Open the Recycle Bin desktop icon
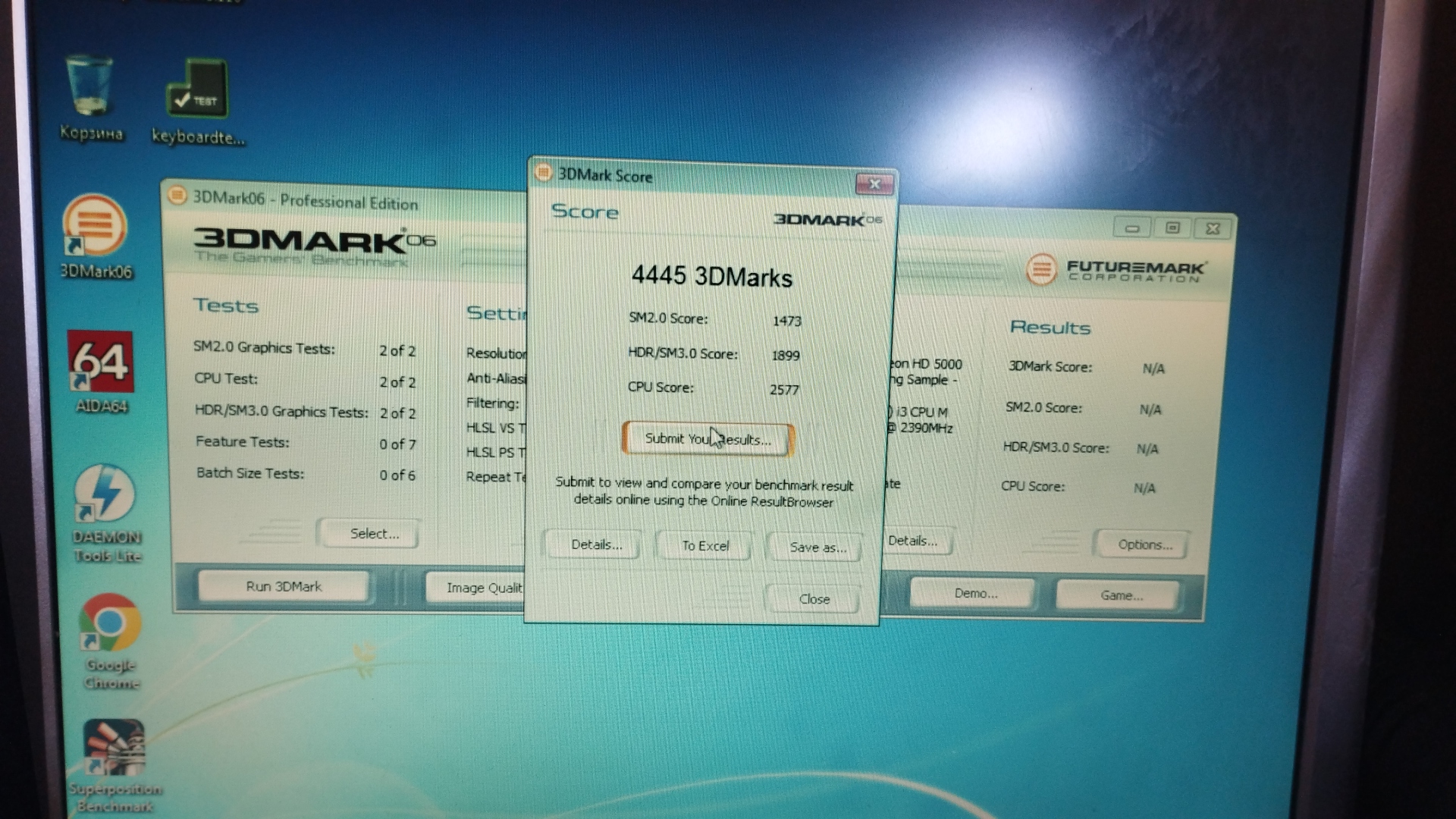The image size is (1456, 819). pos(90,98)
